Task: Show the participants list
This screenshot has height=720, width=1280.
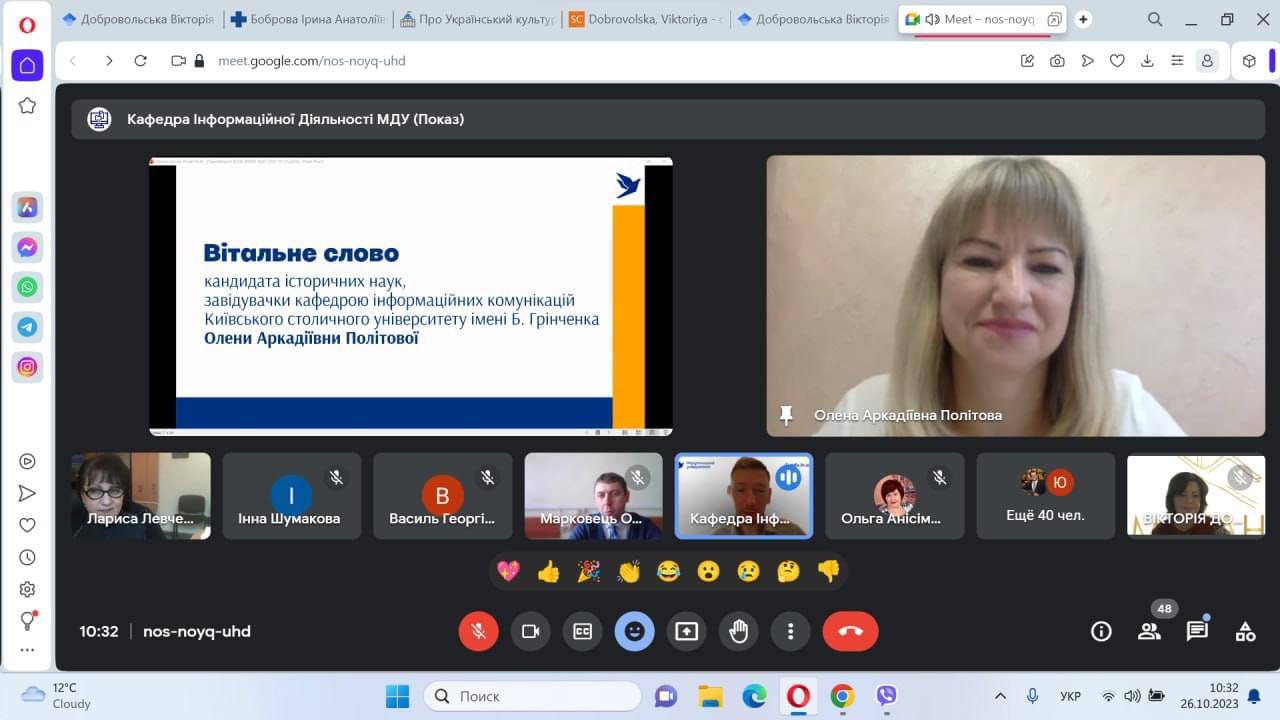Action: pyautogui.click(x=1149, y=631)
